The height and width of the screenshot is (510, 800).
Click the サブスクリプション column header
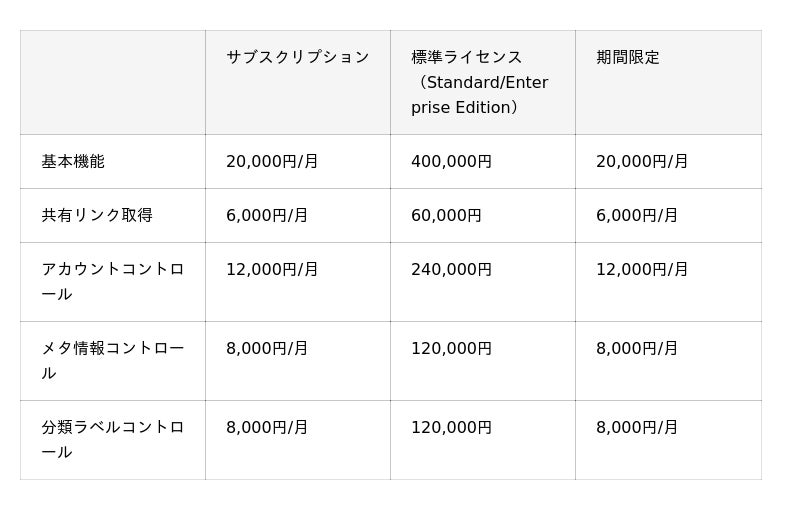click(297, 58)
